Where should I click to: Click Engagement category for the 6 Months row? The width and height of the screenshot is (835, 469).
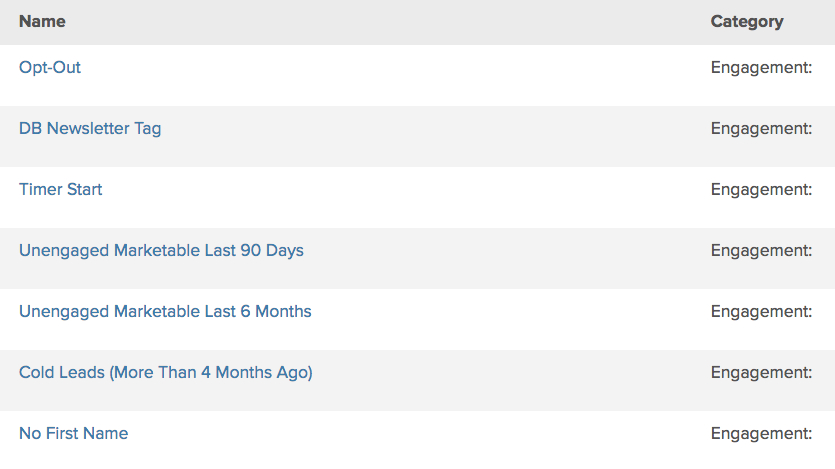point(761,312)
